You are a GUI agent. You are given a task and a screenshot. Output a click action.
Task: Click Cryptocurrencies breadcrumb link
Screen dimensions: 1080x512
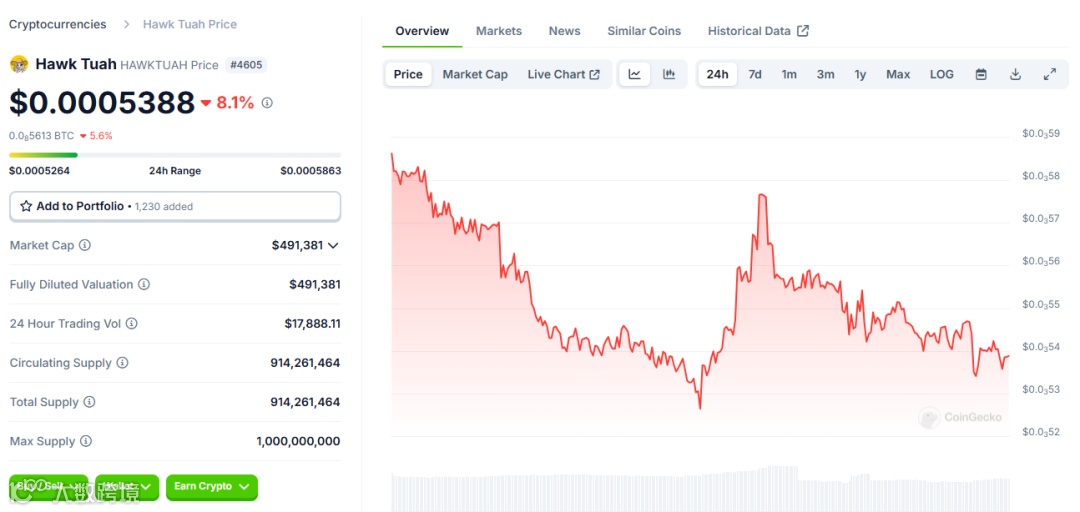pos(58,24)
